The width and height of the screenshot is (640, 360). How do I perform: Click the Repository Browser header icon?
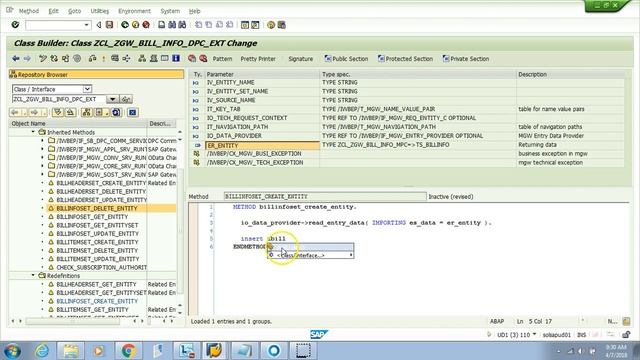pos(13,74)
